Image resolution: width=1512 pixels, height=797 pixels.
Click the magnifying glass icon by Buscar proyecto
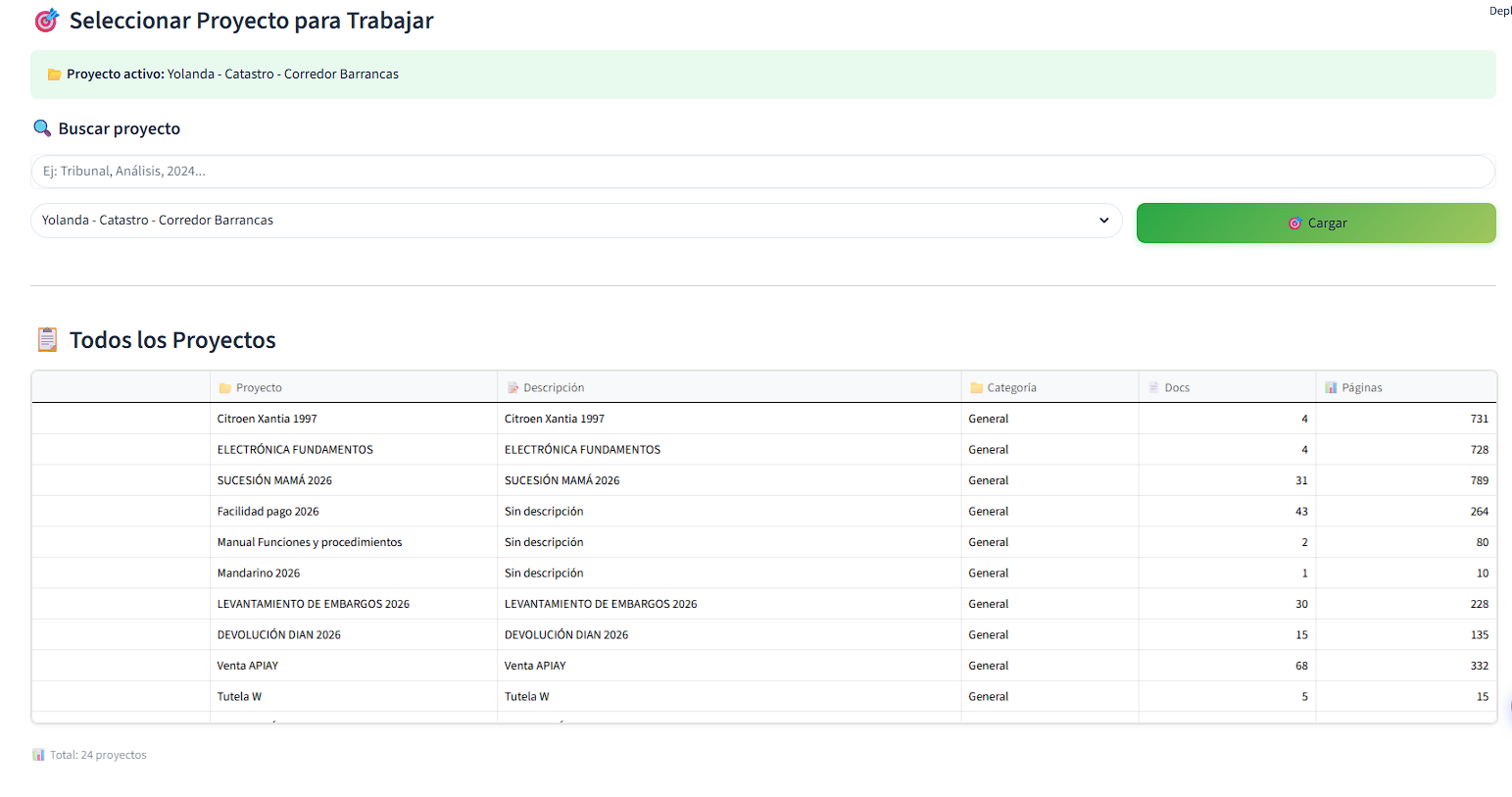42,128
